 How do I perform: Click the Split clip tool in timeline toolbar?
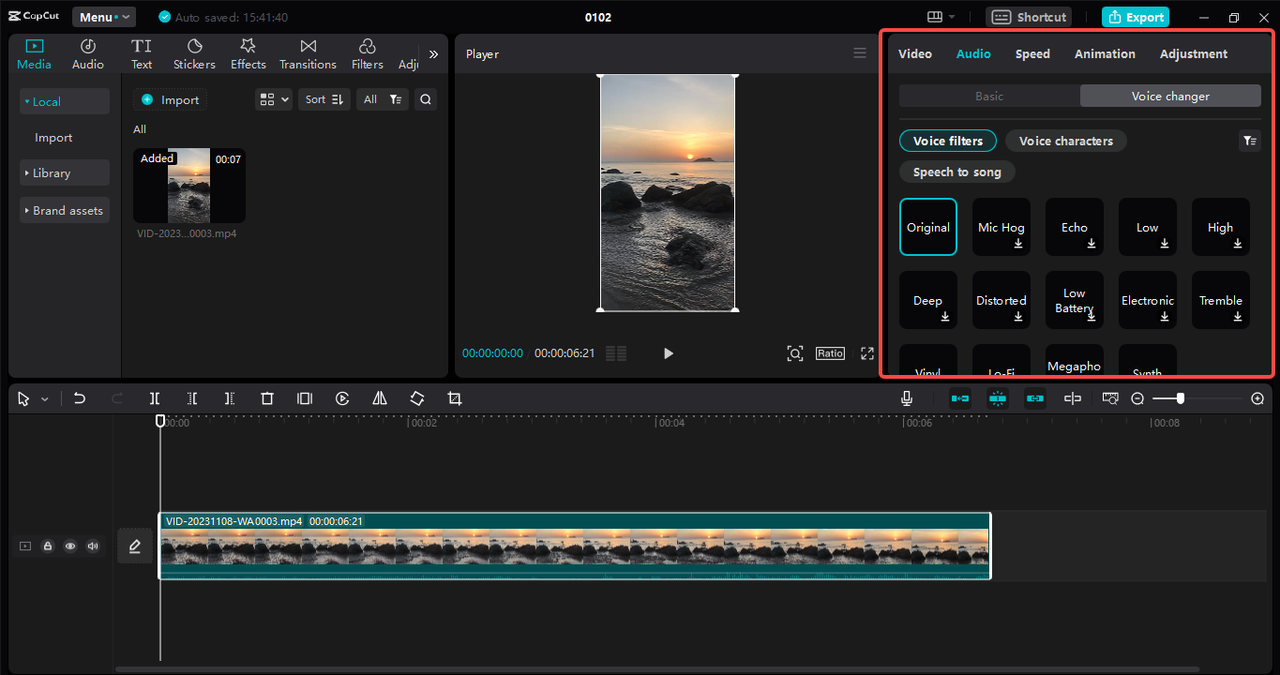pos(155,398)
